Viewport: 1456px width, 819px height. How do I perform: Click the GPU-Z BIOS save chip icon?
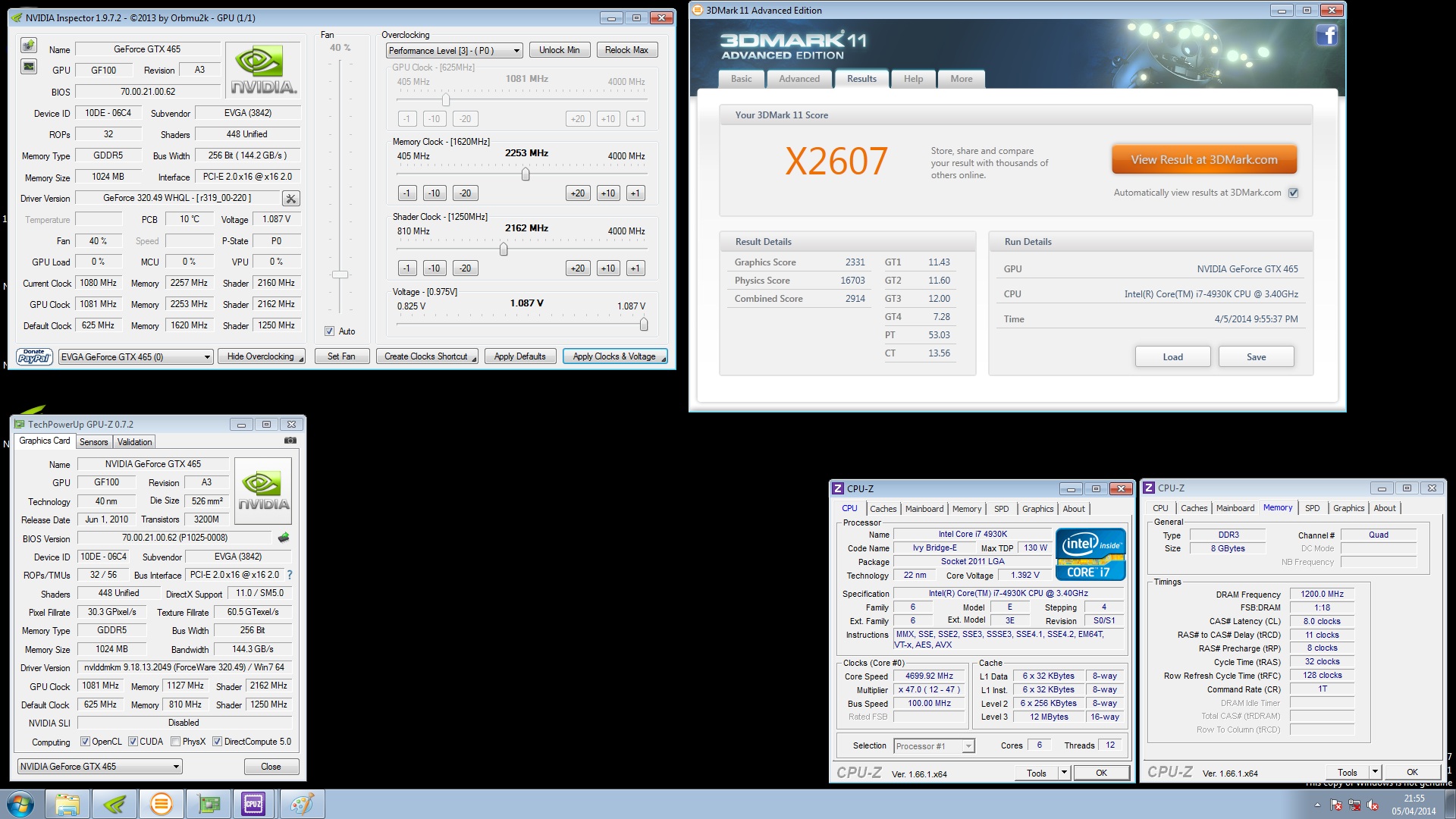[x=284, y=538]
